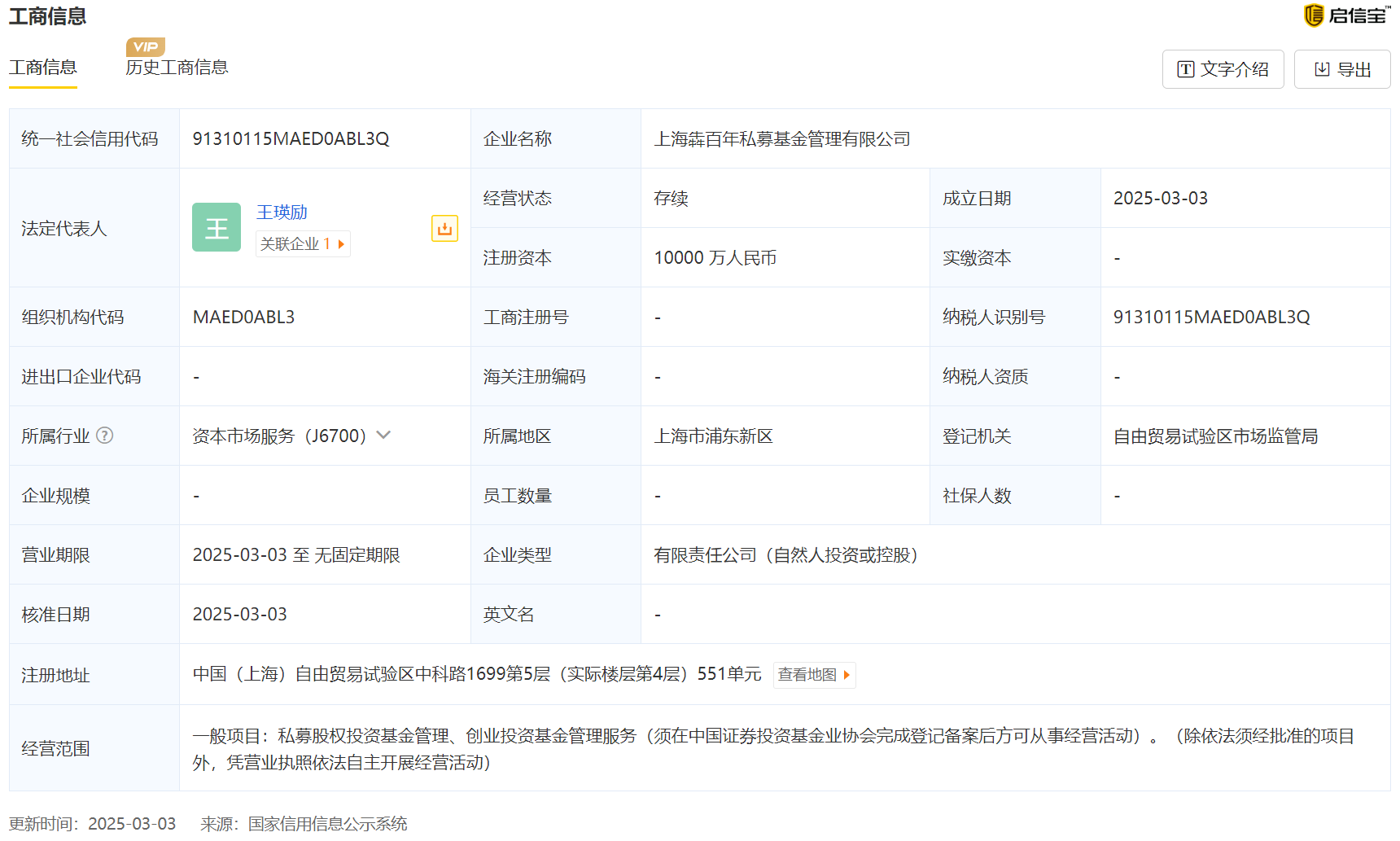This screenshot has height=841, width=1400.
Task: Click the green 王 avatar
Action: click(217, 227)
